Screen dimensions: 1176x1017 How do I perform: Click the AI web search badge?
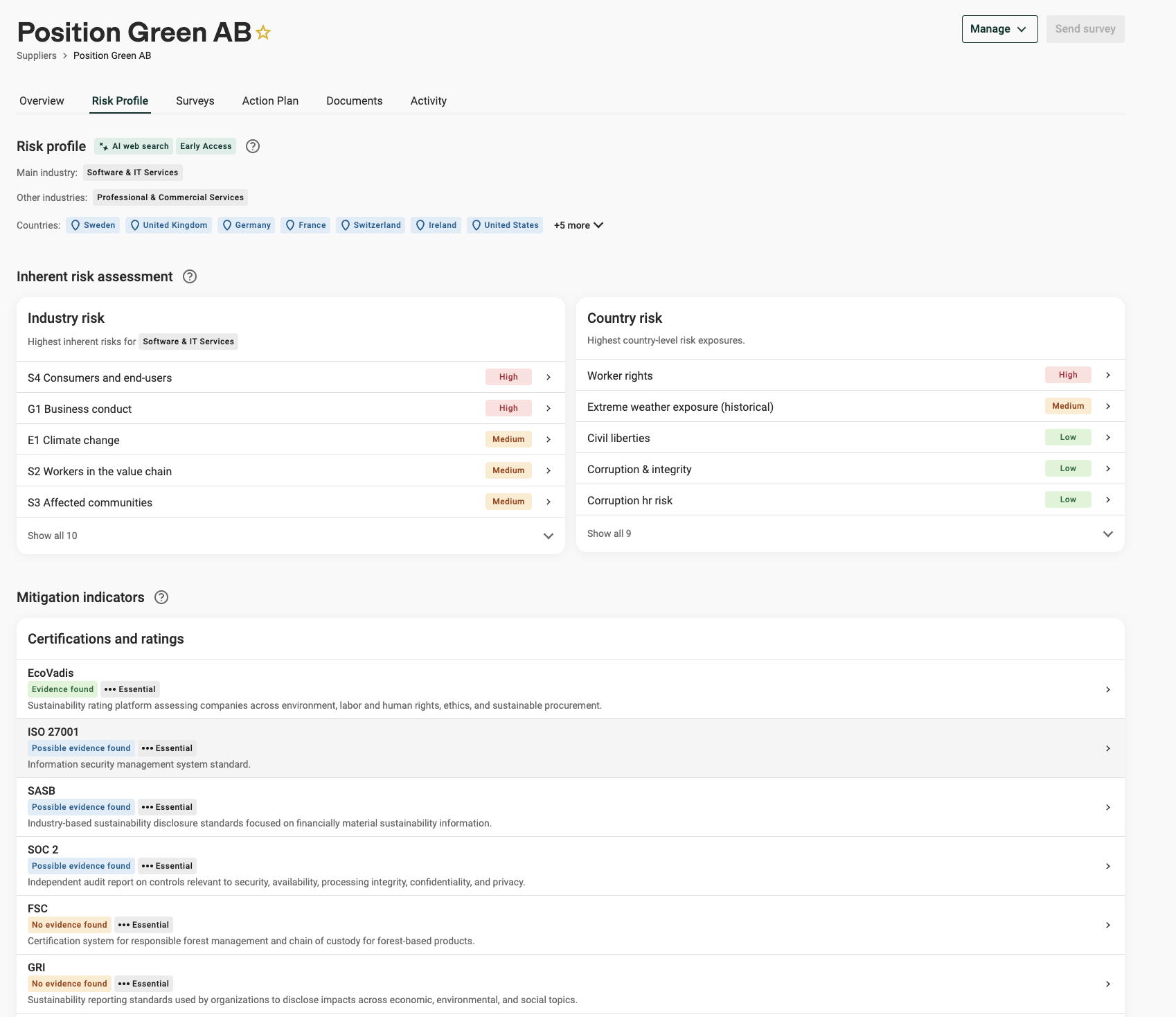134,146
